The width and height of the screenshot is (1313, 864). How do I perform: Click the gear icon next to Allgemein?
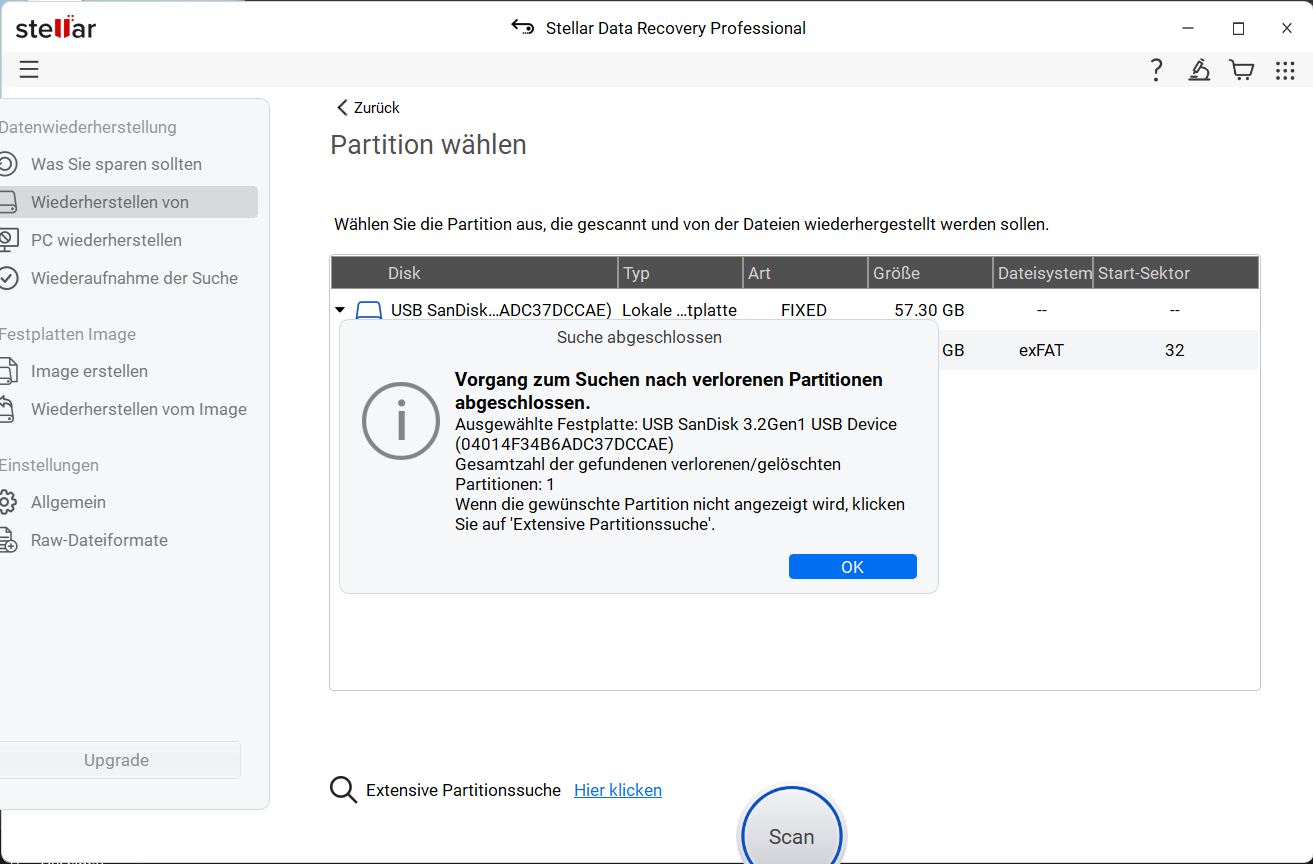(8, 502)
